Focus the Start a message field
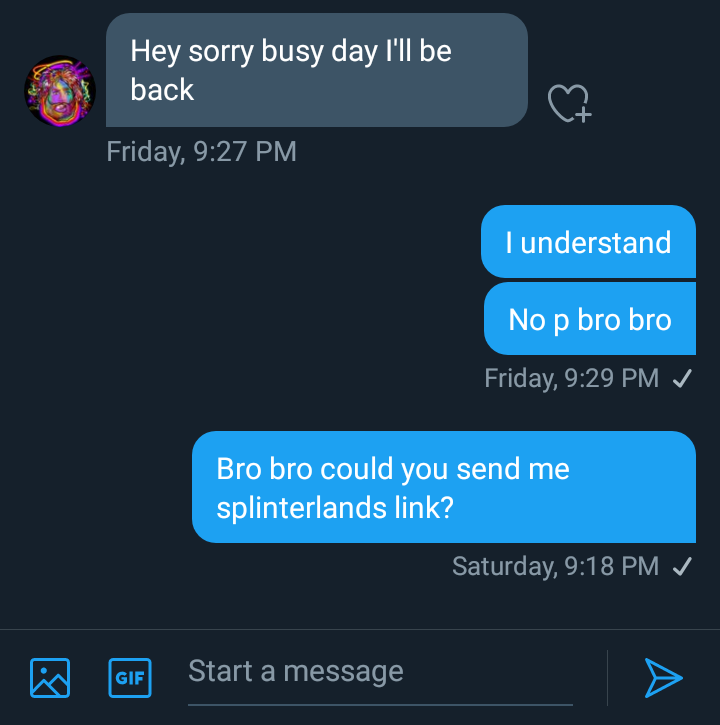This screenshot has height=725, width=720. pyautogui.click(x=380, y=671)
